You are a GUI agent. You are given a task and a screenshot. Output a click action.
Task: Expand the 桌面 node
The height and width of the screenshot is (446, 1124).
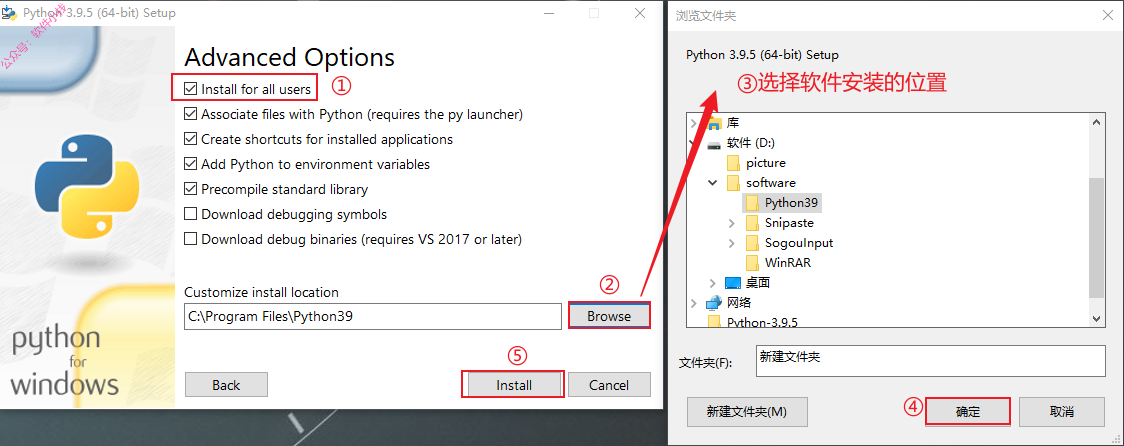coord(713,283)
